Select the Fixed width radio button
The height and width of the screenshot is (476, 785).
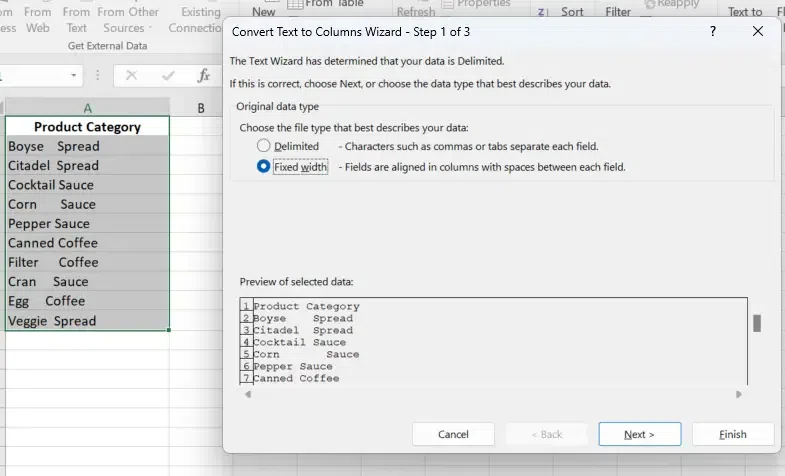point(263,166)
